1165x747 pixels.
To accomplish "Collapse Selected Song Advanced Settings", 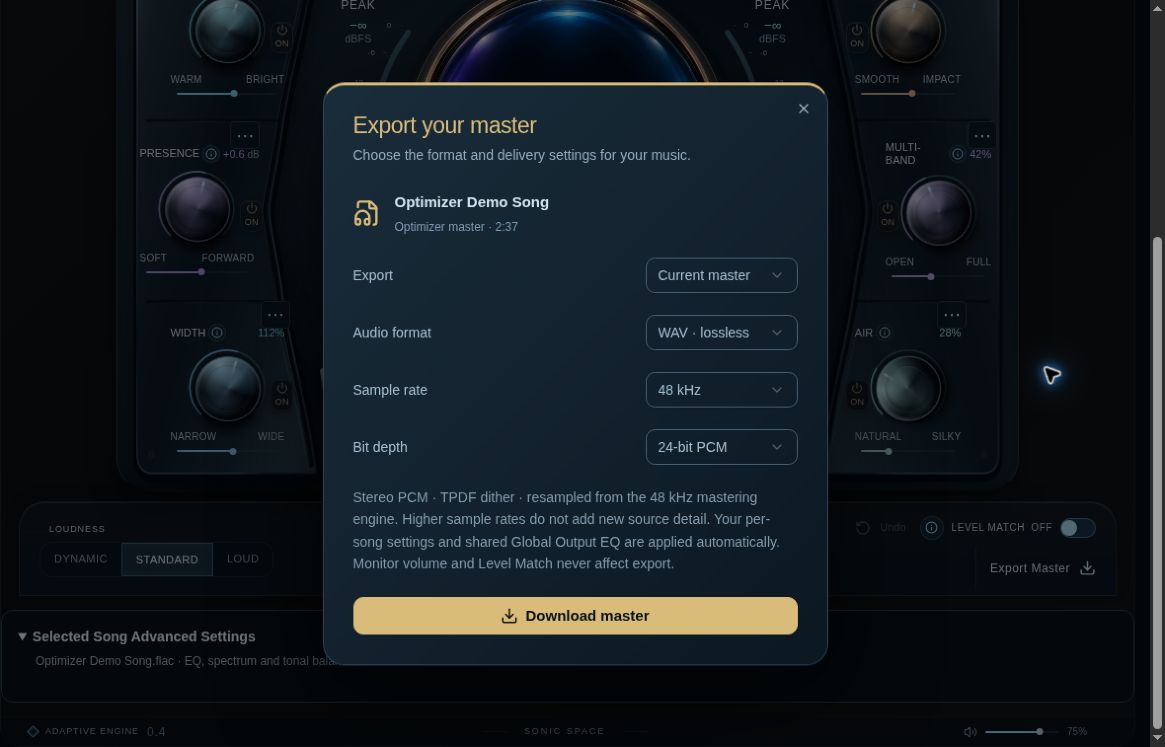I will click(x=137, y=636).
